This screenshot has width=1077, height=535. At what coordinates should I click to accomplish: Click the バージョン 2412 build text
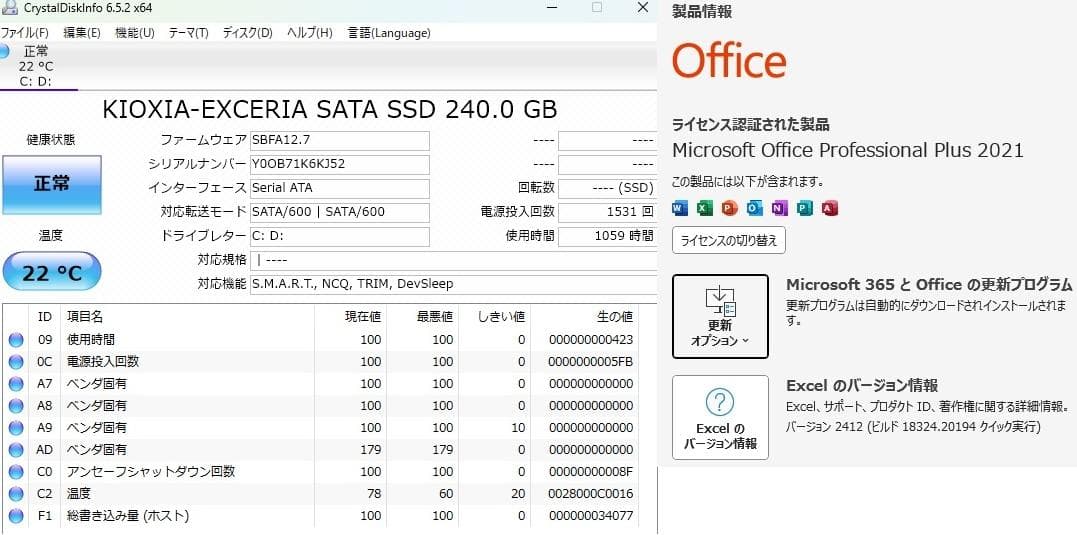pos(913,427)
